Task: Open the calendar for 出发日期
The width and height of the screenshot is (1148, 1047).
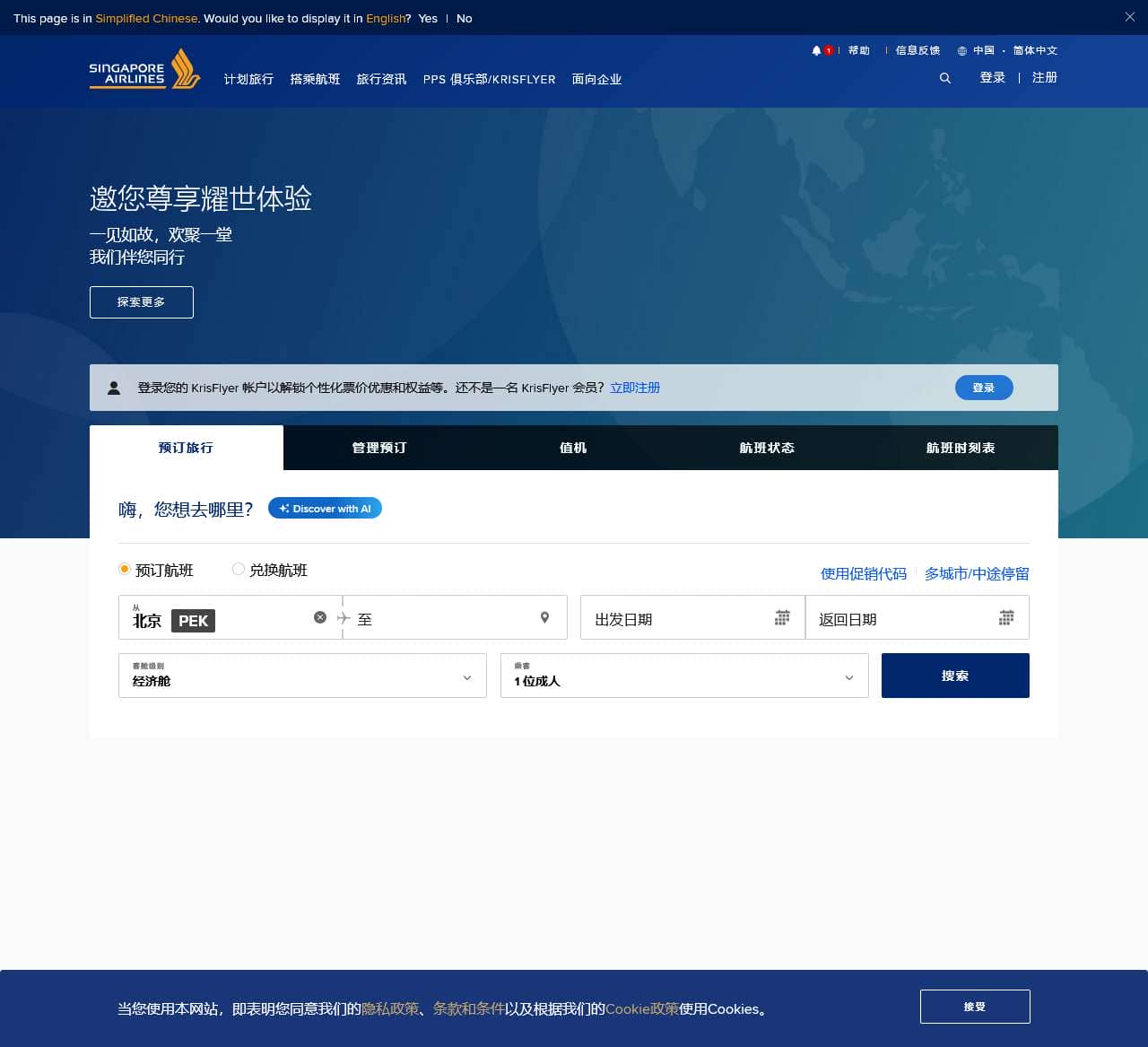Action: (781, 617)
